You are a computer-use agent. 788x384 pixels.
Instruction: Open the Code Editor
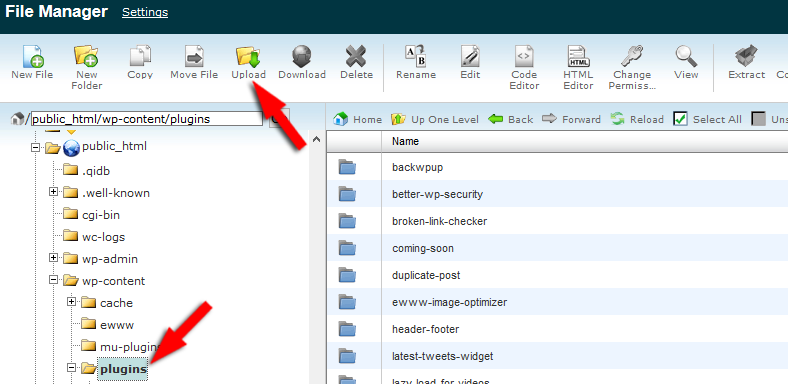(524, 56)
